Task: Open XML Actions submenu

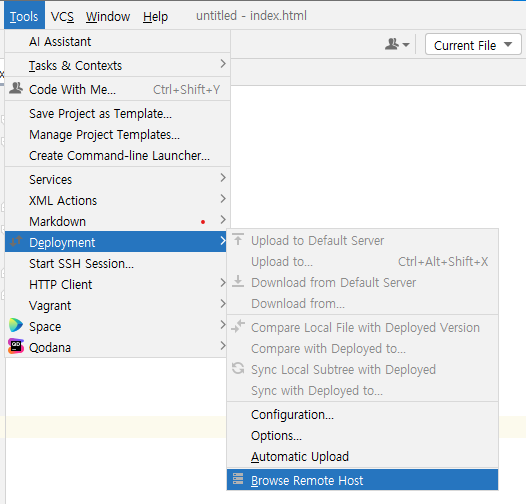Action: point(117,201)
